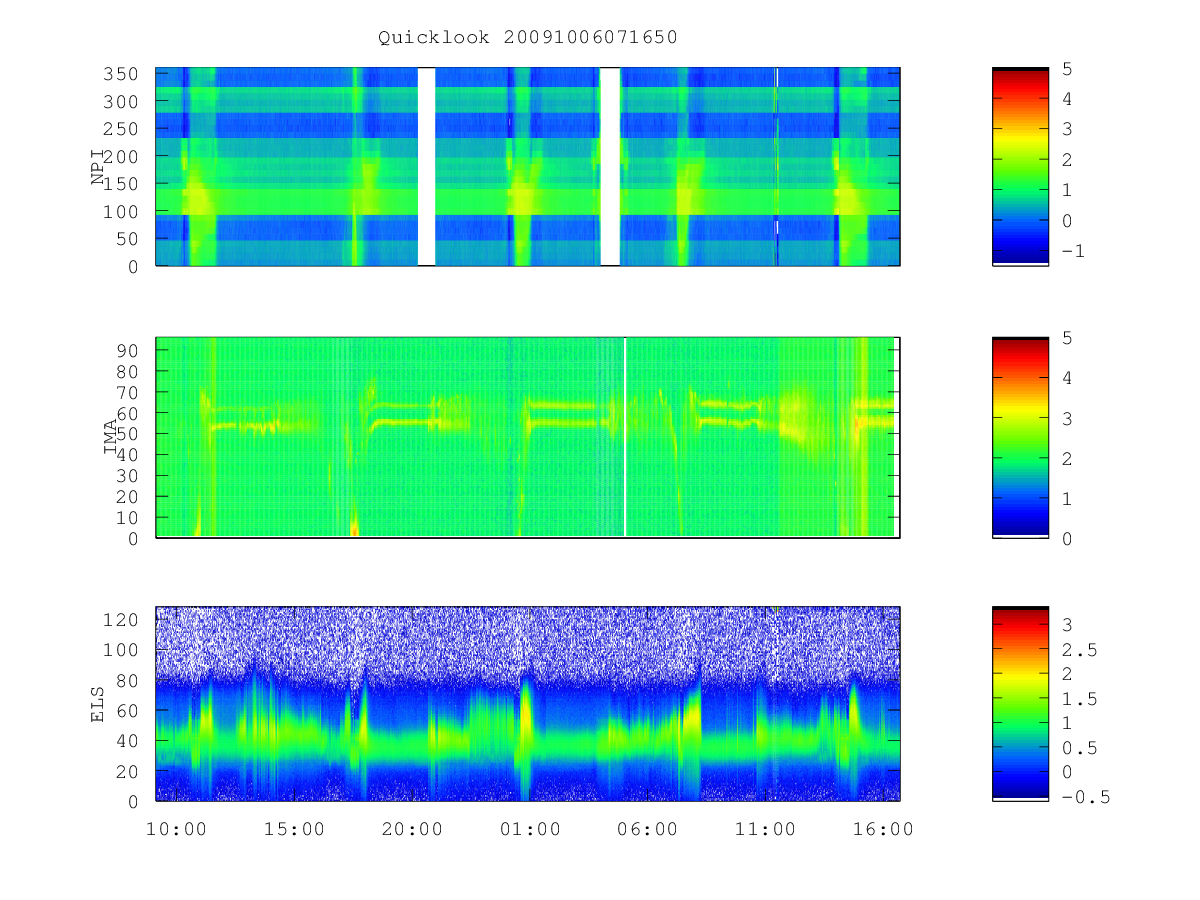
Task: Click the IMA panel colorbar
Action: [x=1020, y=438]
